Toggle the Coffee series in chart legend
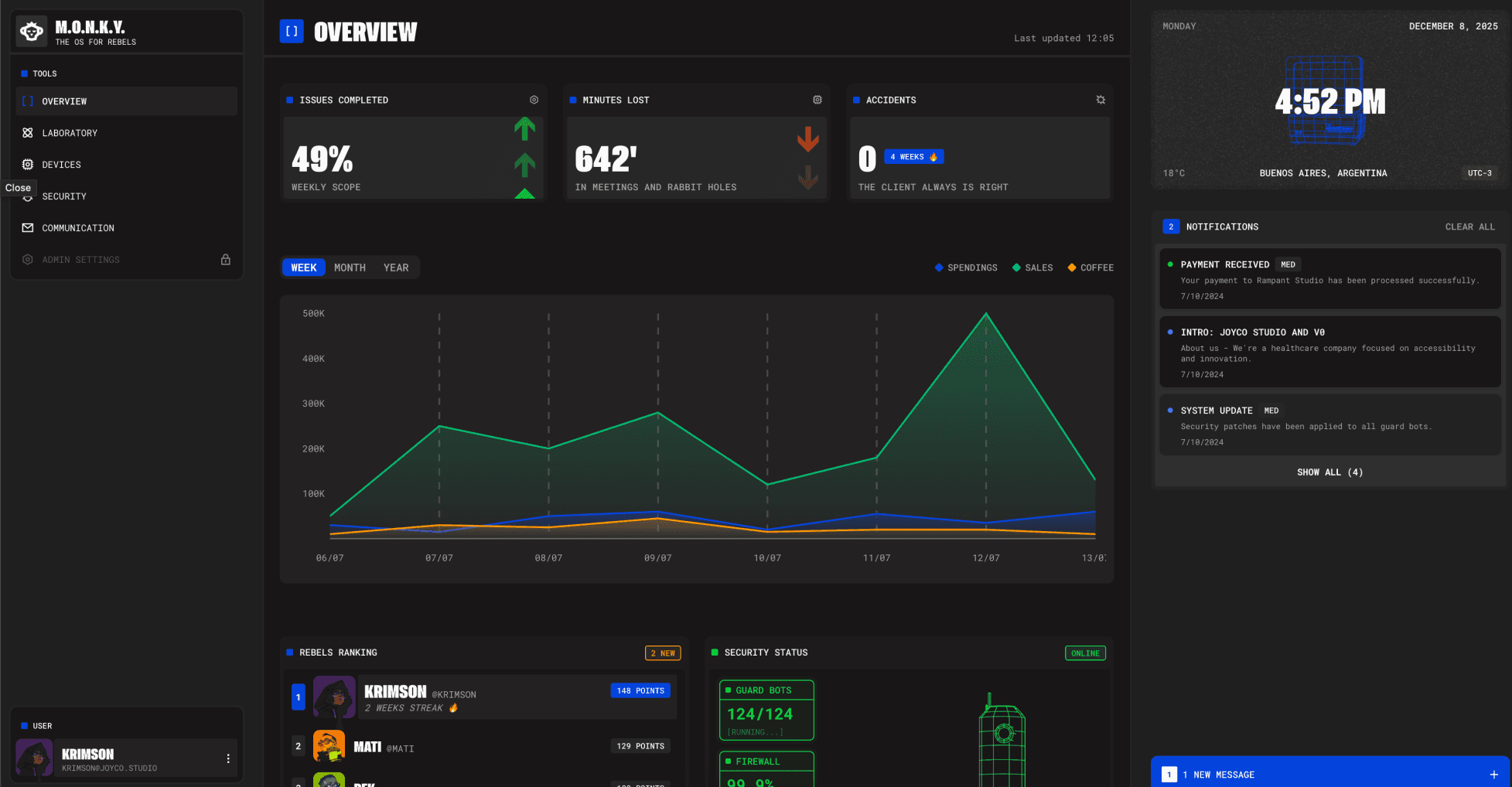 1090,267
